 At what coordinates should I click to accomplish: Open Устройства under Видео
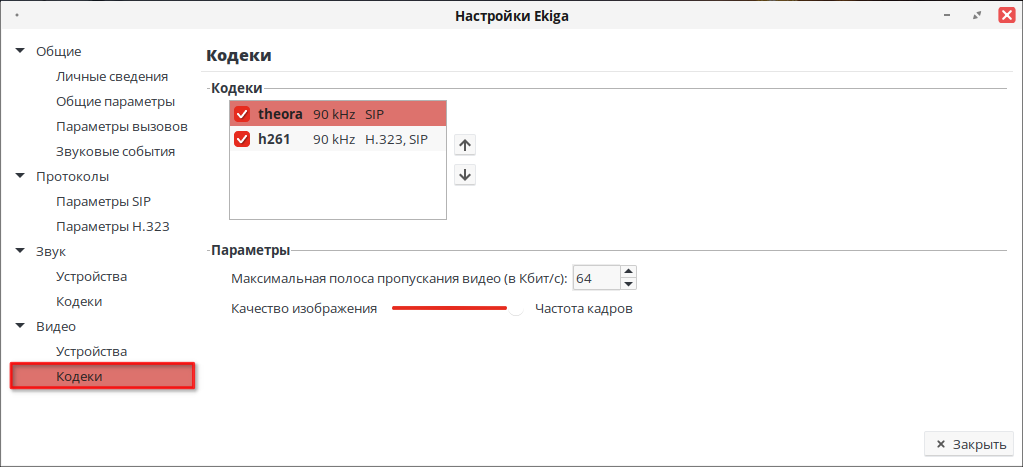[x=91, y=352]
